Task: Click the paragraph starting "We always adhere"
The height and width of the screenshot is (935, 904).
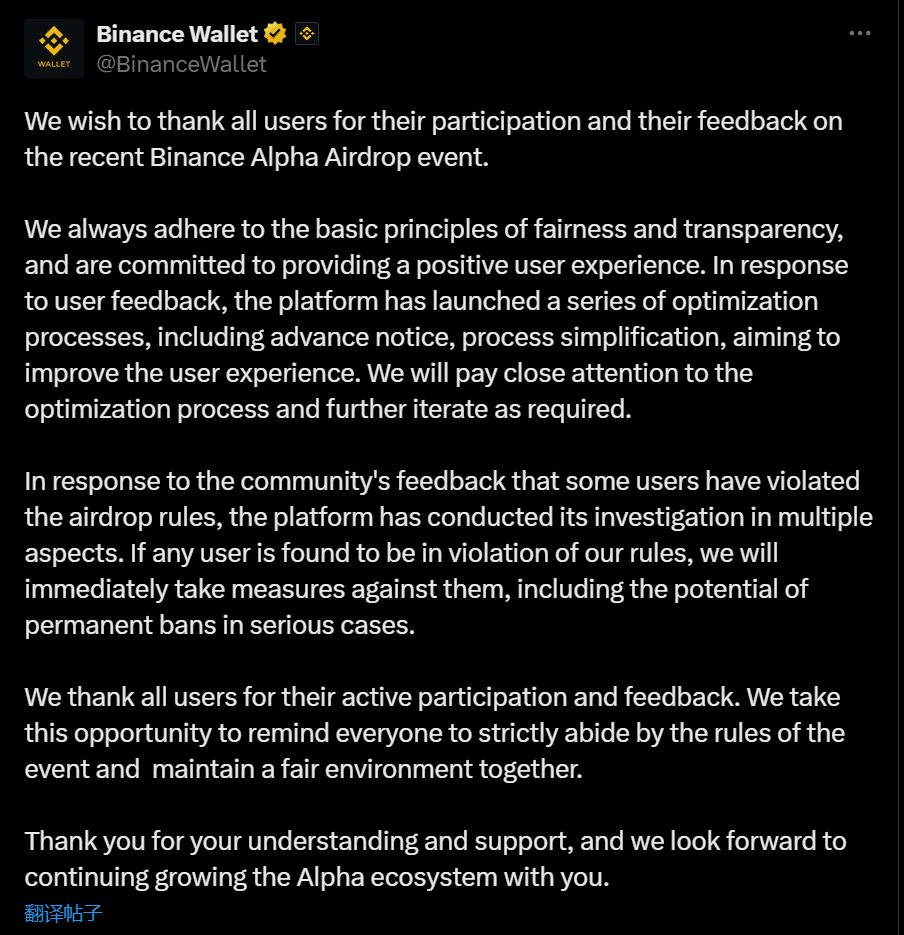Action: coord(435,319)
